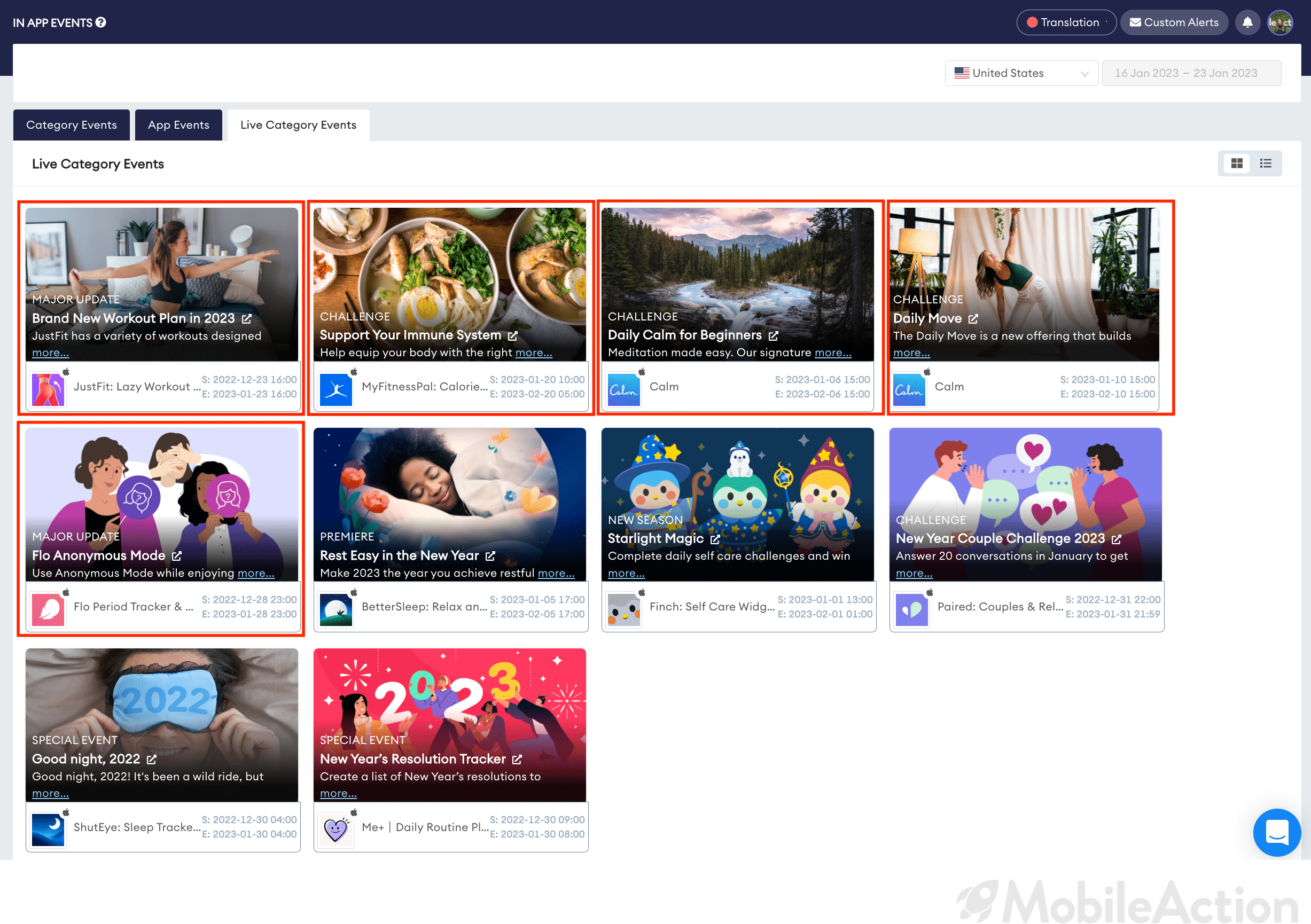
Task: Open external link for Daily Calm for Beginners
Action: point(773,335)
